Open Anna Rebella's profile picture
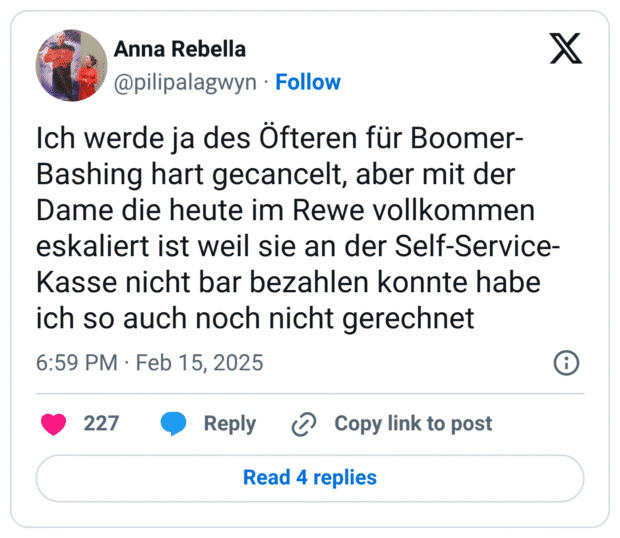The height and width of the screenshot is (538, 620). pos(71,65)
